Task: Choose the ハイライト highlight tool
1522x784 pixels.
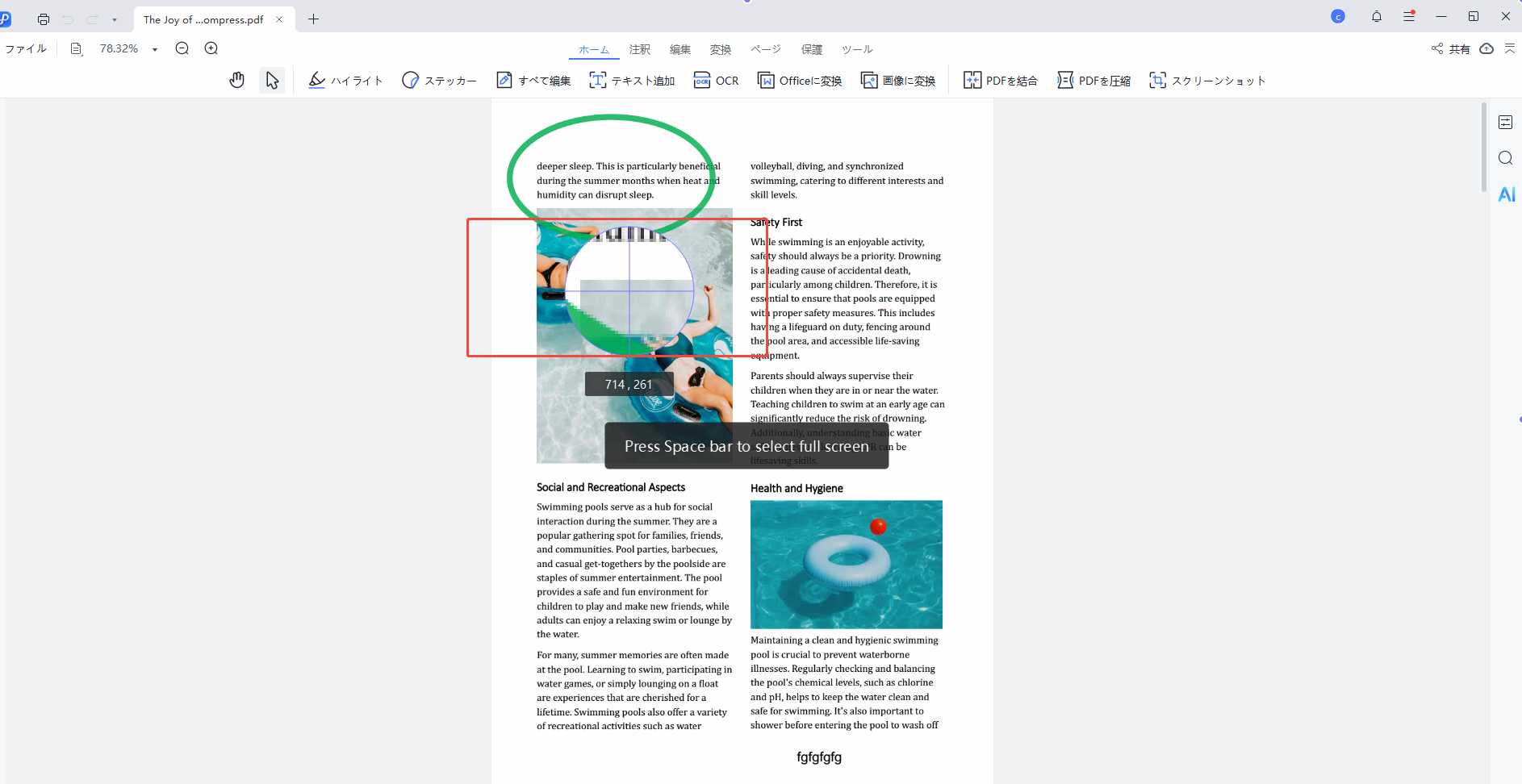Action: click(x=345, y=80)
